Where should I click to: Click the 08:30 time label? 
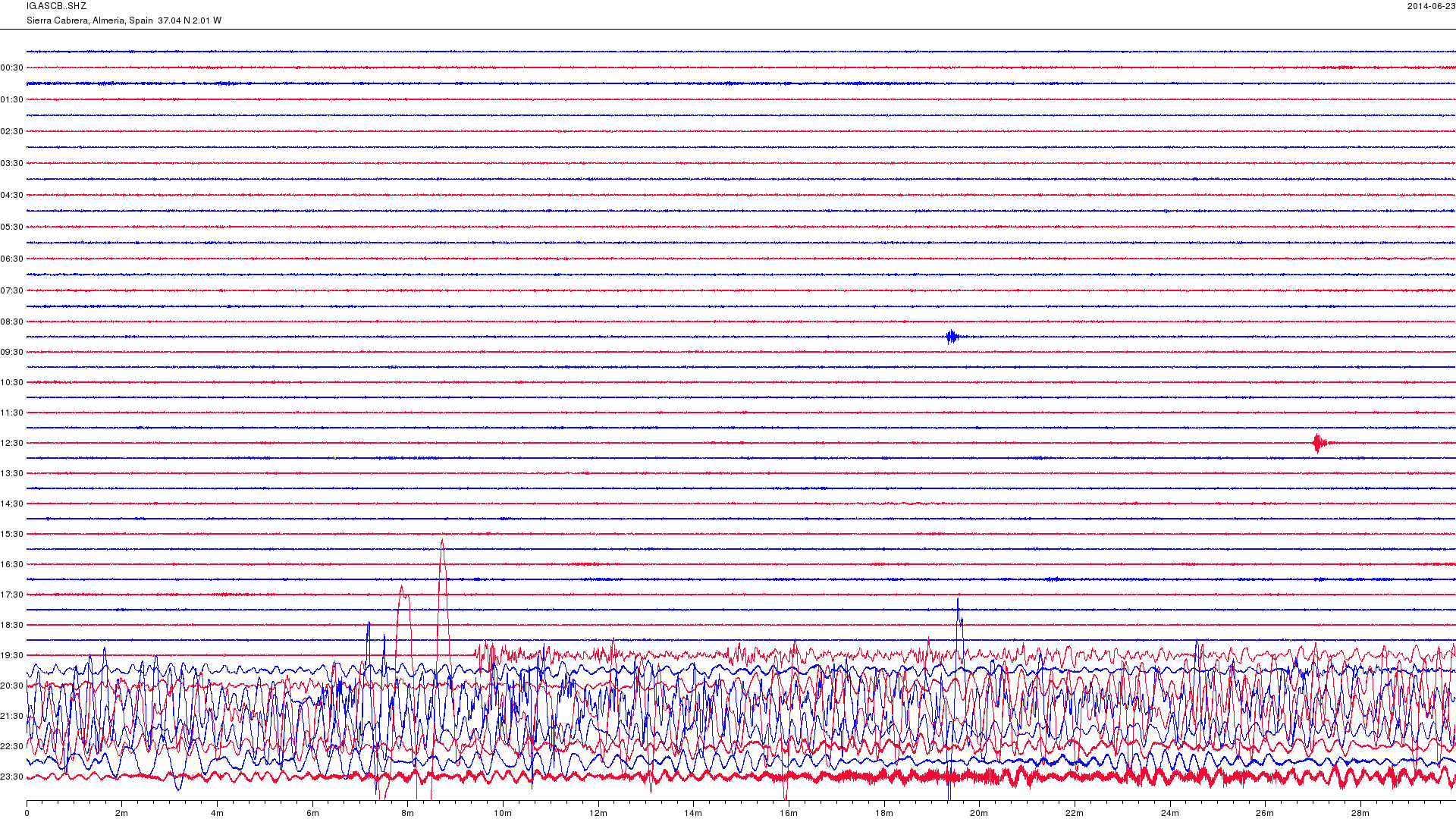(12, 322)
